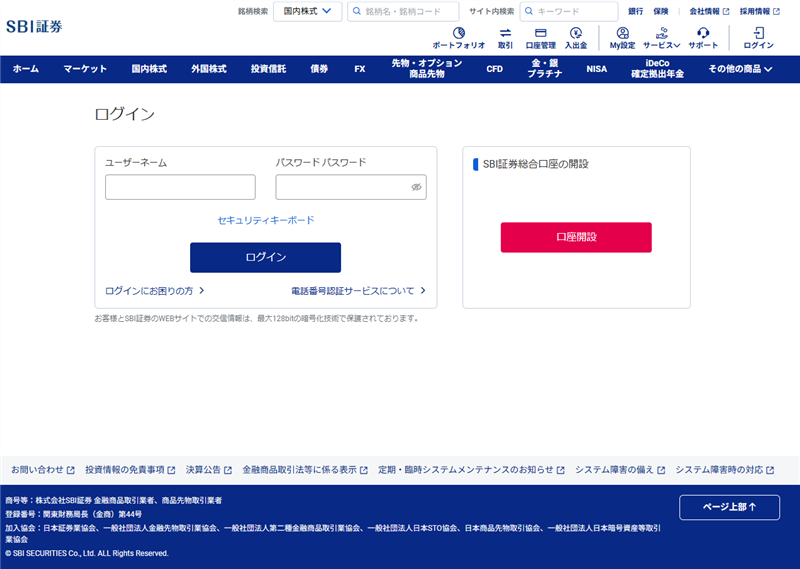Viewport: 800px width, 569px height.
Task: Click the サポート headset icon
Action: click(x=703, y=34)
